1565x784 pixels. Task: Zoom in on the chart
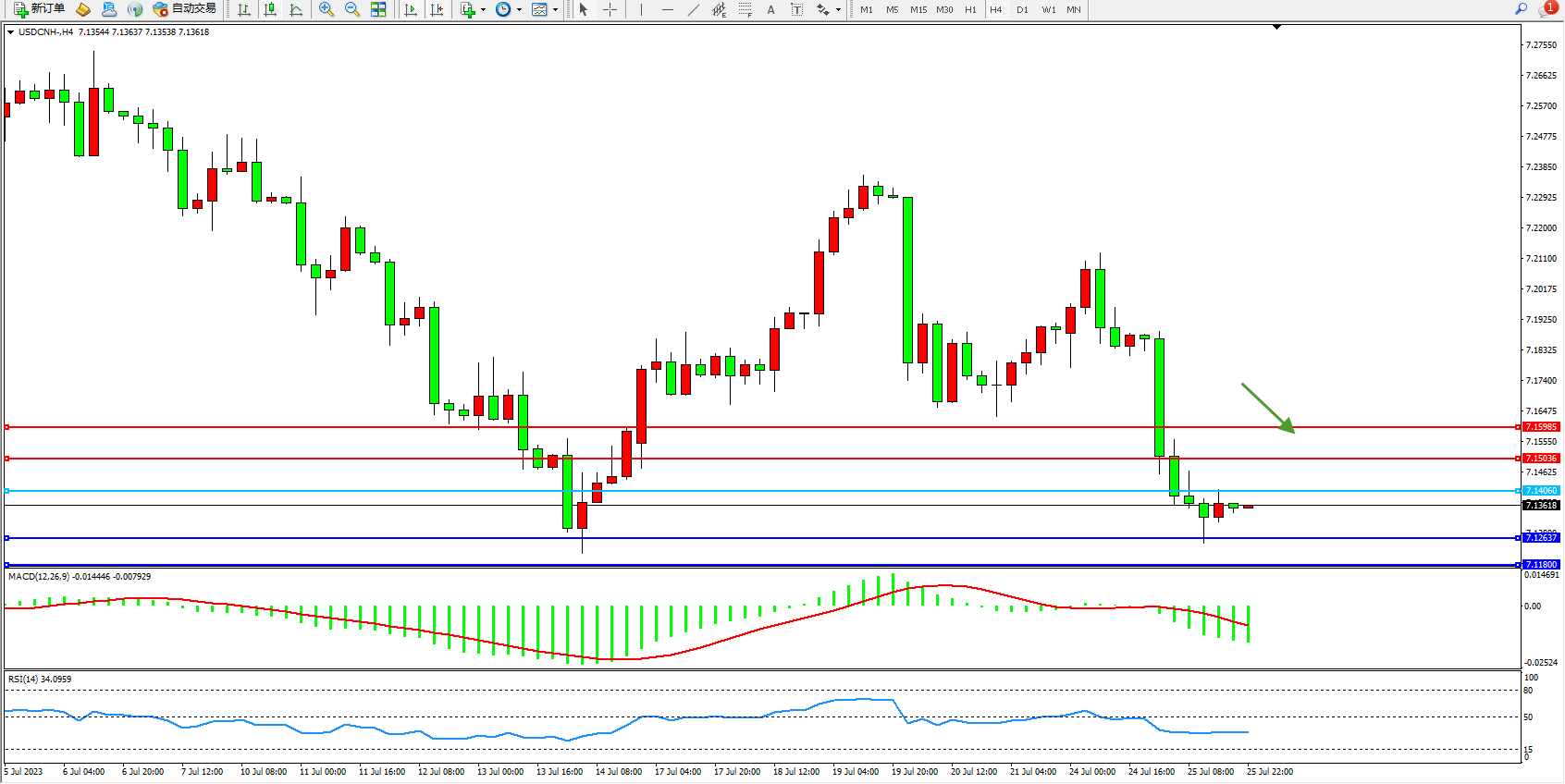click(x=326, y=9)
